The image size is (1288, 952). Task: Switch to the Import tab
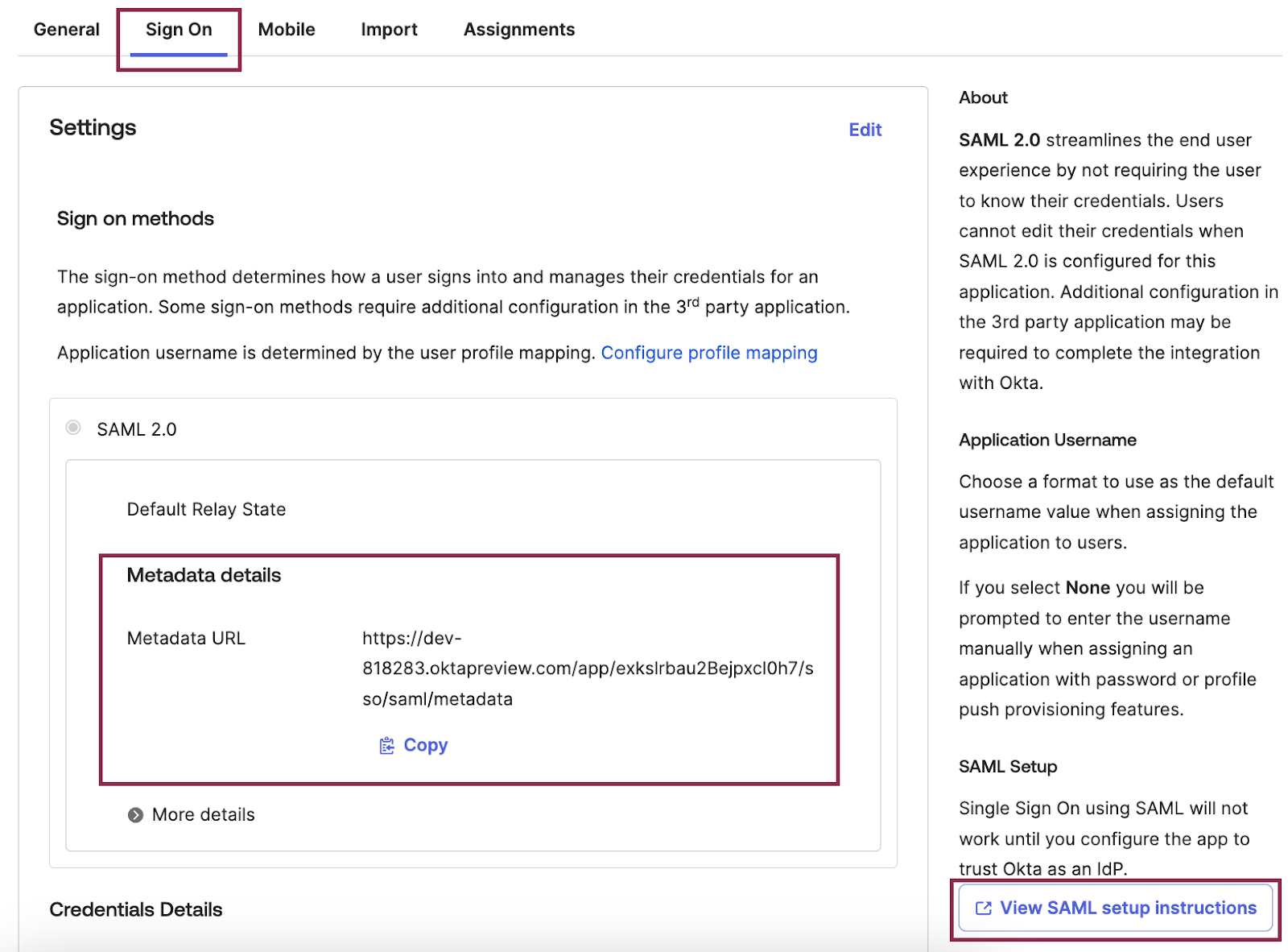tap(389, 29)
